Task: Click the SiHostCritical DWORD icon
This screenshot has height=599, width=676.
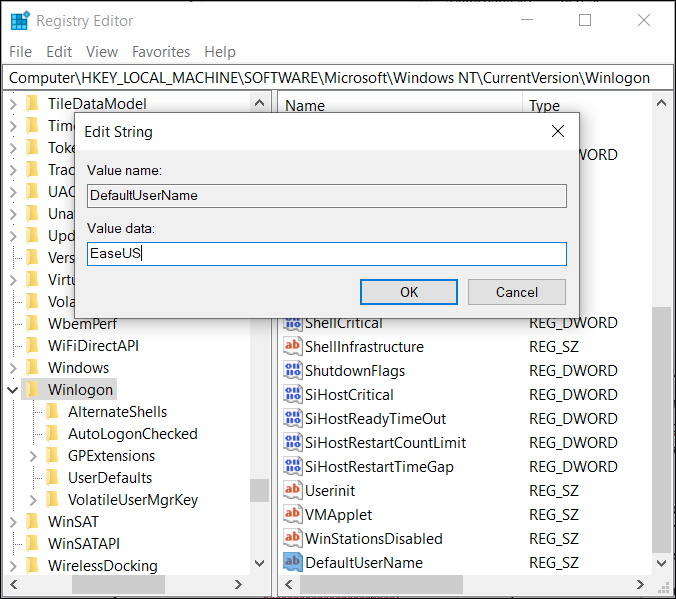Action: tap(292, 394)
